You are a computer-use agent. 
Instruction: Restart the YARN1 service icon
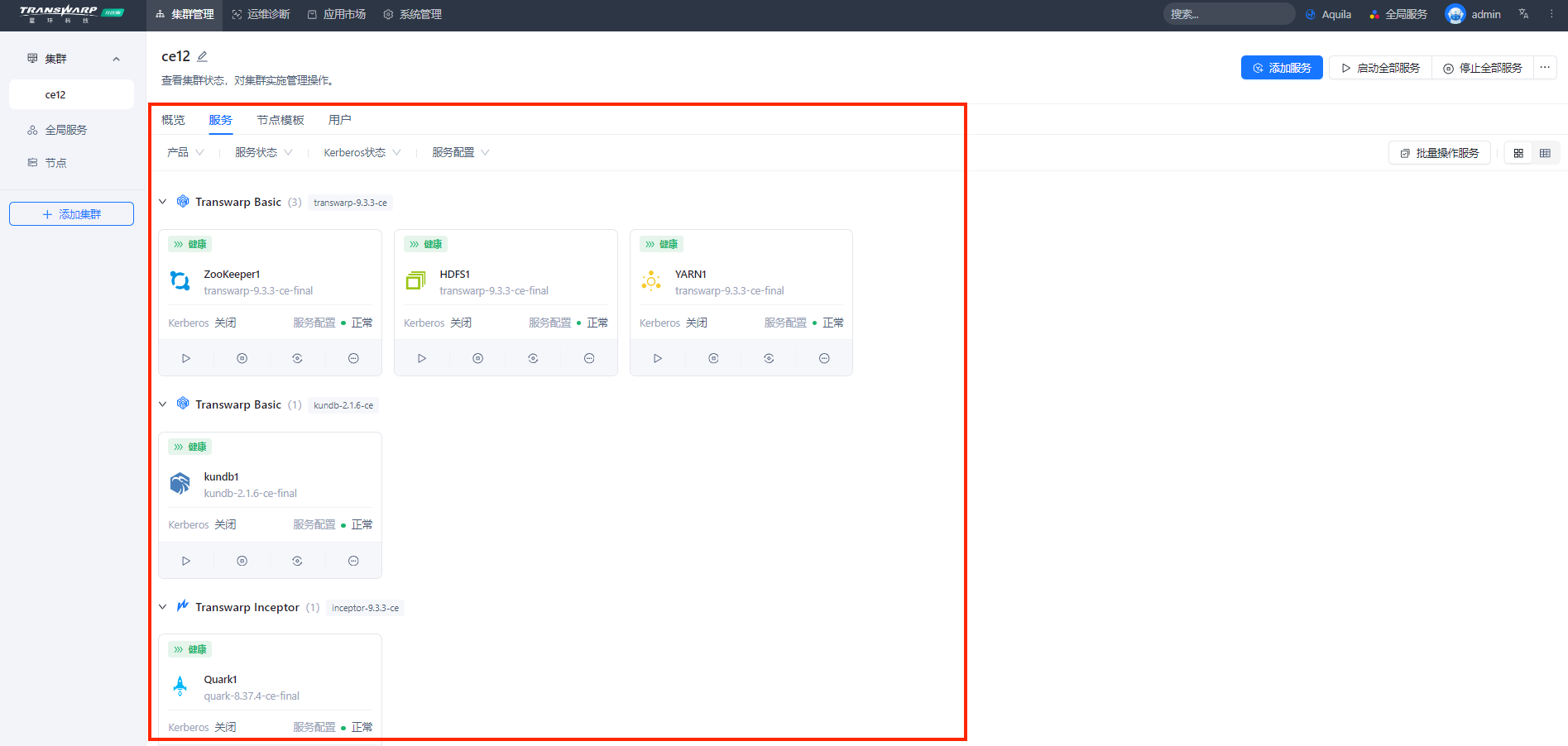tap(769, 358)
